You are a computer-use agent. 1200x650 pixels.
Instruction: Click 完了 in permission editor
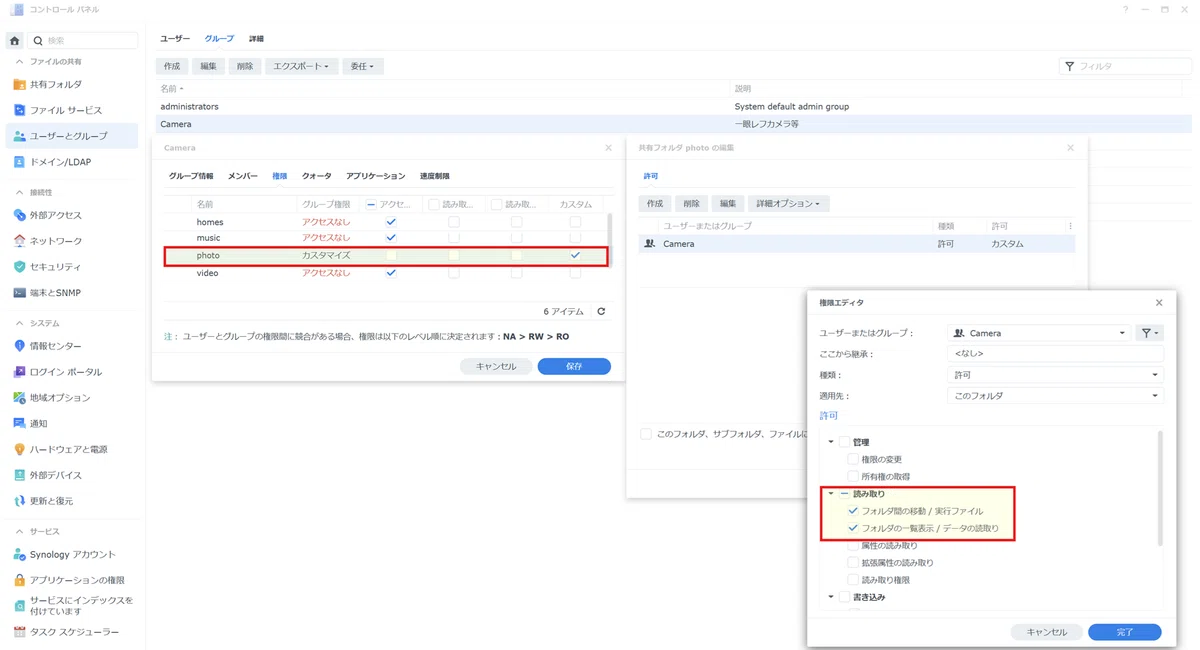pos(1125,632)
